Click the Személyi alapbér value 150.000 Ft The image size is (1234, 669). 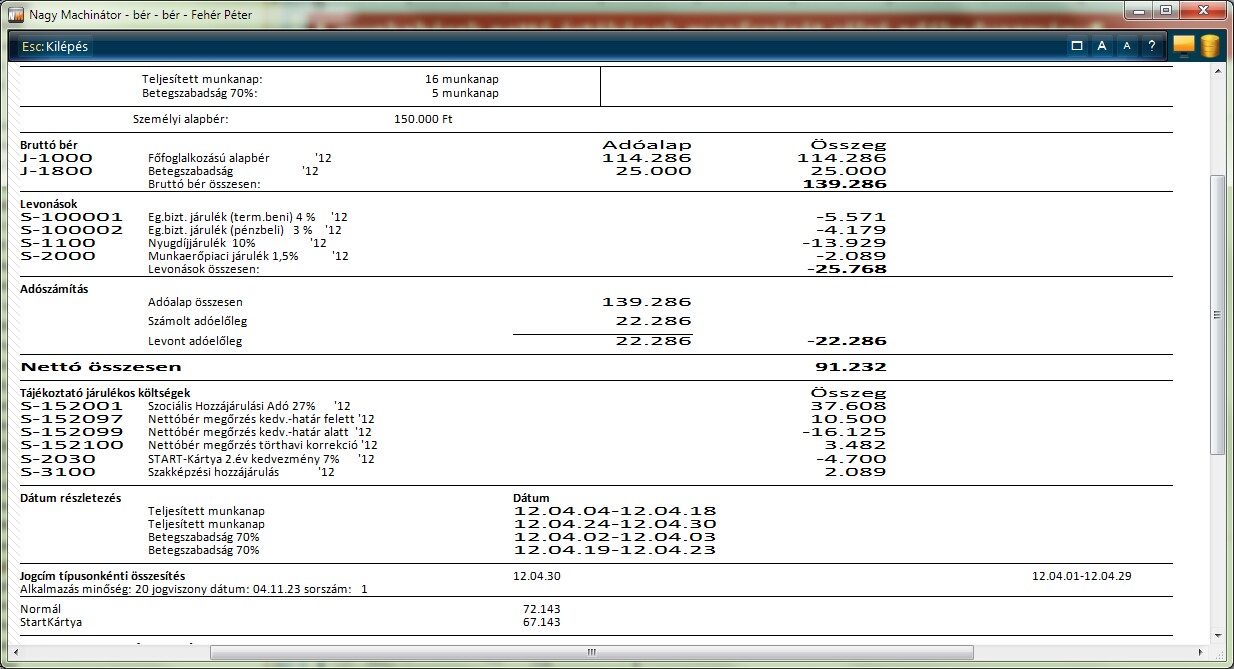425,119
